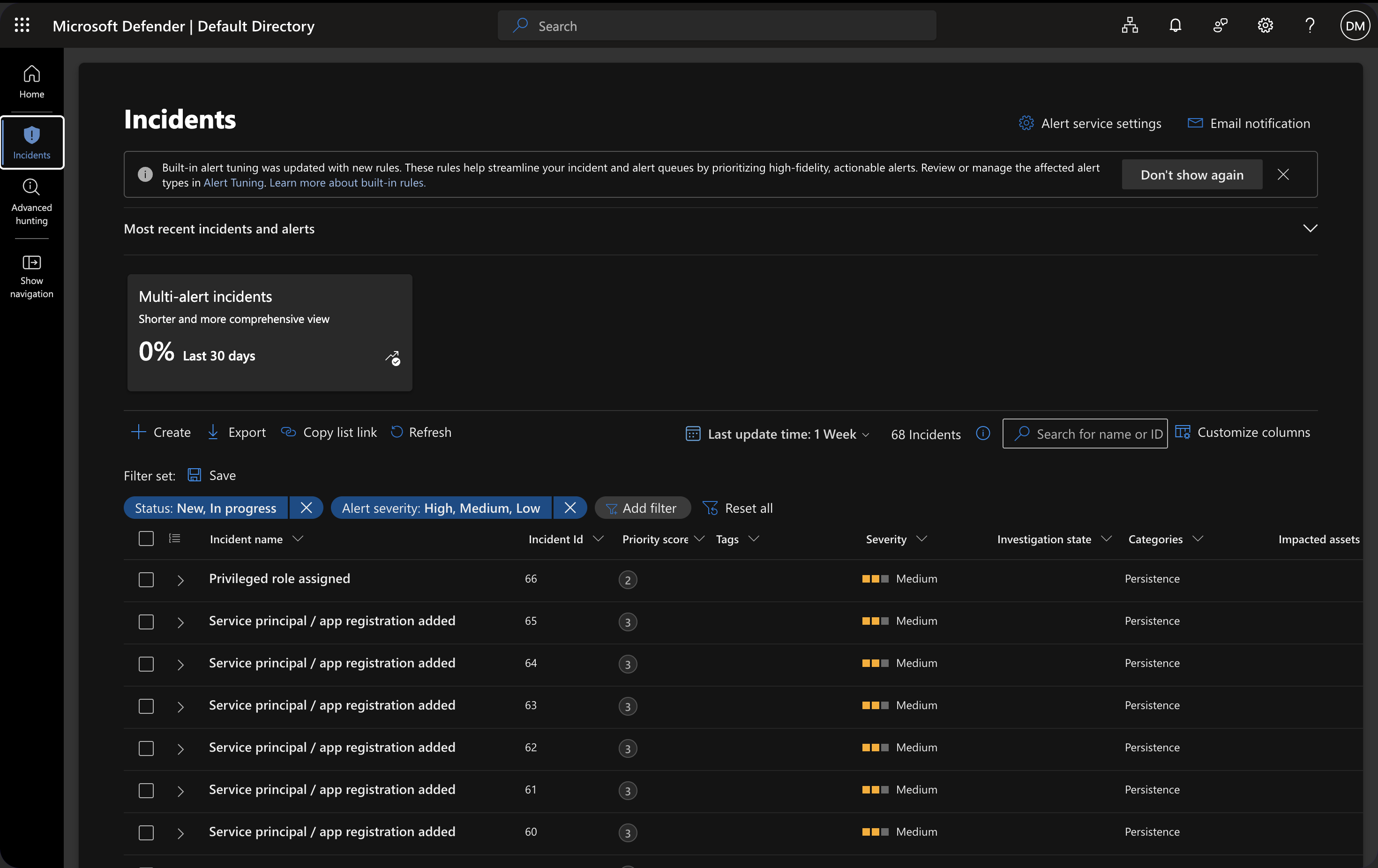Select checkbox for incident 62

coord(146,748)
